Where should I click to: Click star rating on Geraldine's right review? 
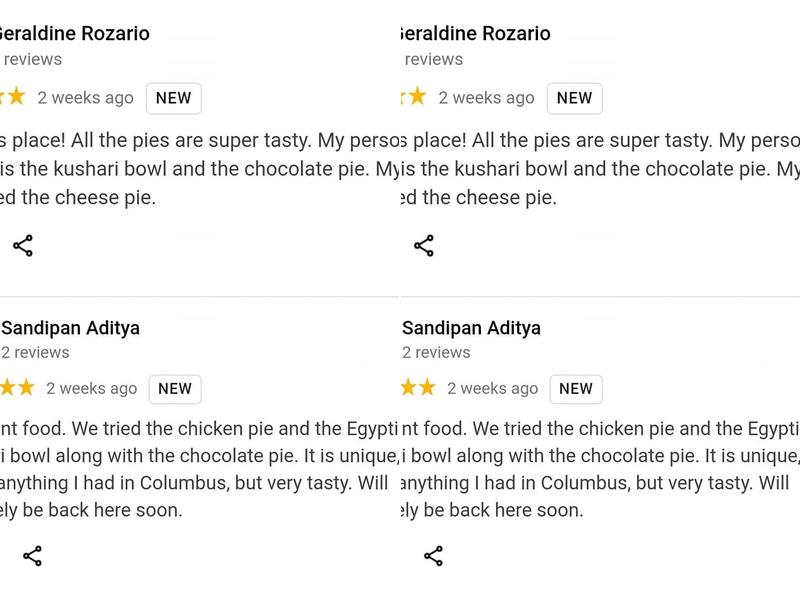tap(413, 97)
